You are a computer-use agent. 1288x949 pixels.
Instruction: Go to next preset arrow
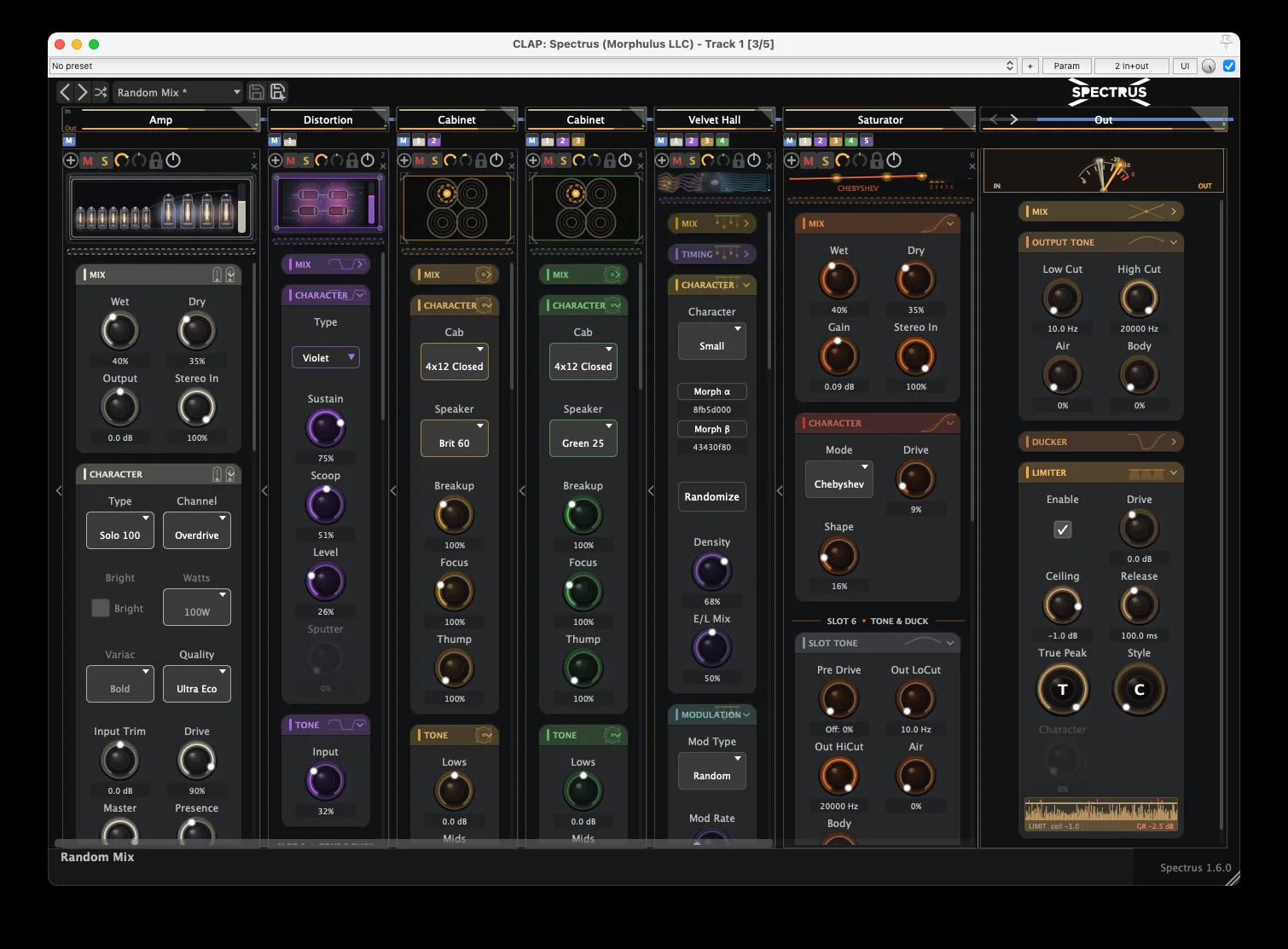click(82, 92)
